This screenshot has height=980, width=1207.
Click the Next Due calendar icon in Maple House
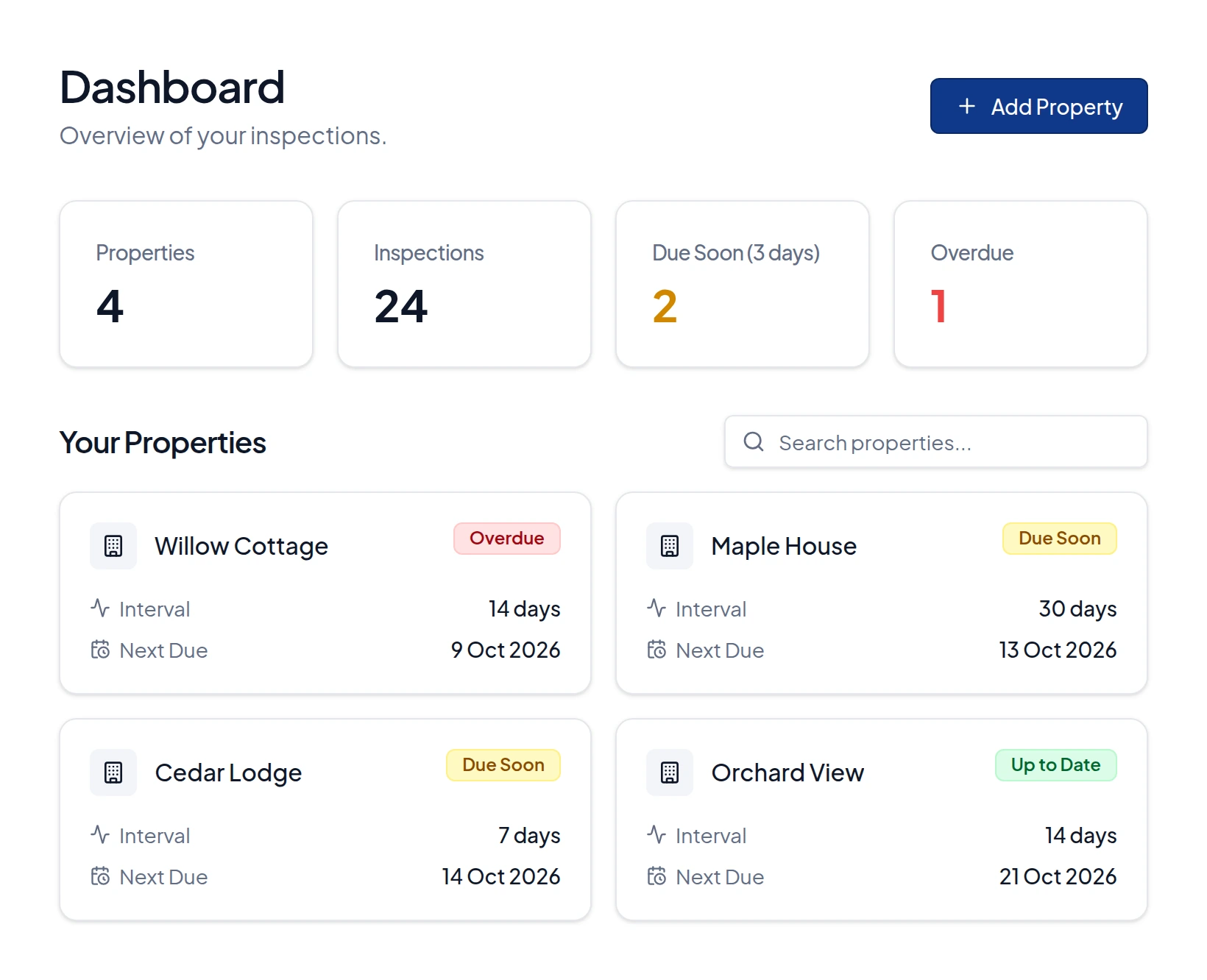pyautogui.click(x=656, y=649)
